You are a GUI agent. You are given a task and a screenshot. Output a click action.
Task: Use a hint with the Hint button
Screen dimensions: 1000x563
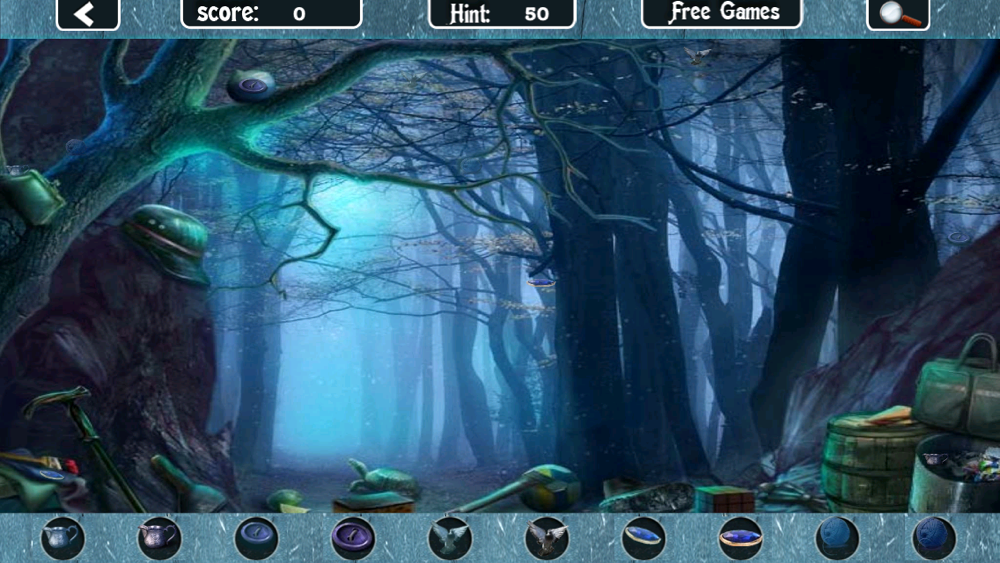[502, 13]
